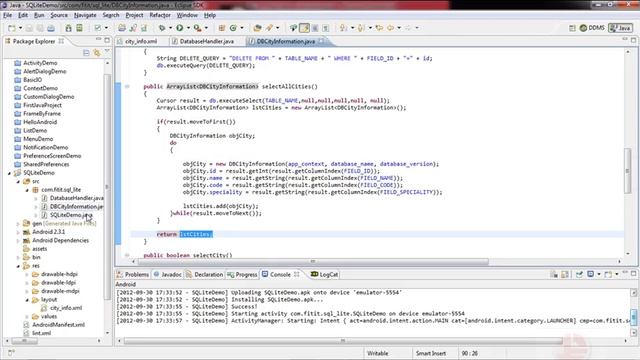Toggle Mark Occurrences highlighter icon
Image resolution: width=640 pixels, height=360 pixels.
pos(304,28)
